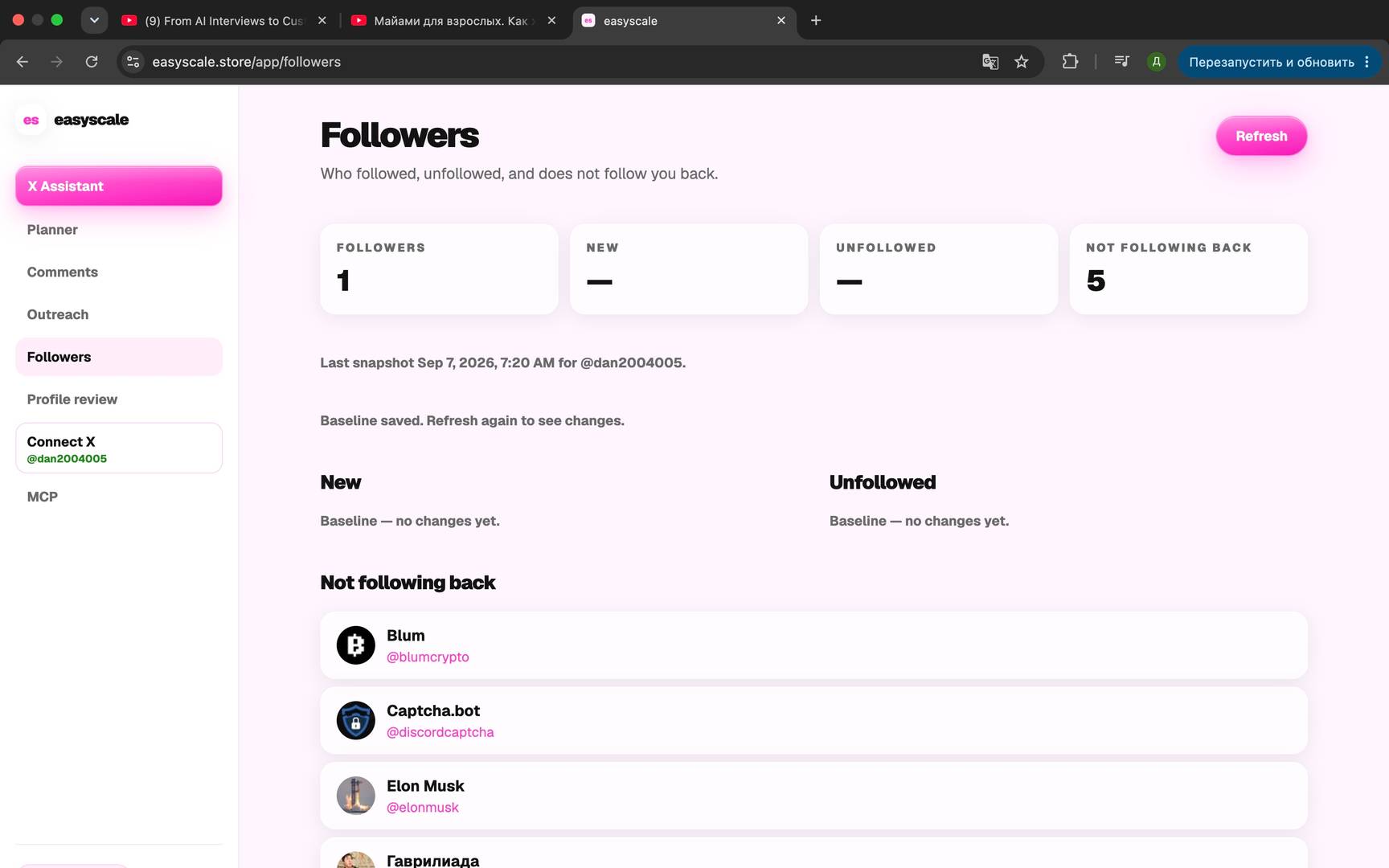Open the Chrome profile avatar 'Д'

pyautogui.click(x=1156, y=62)
